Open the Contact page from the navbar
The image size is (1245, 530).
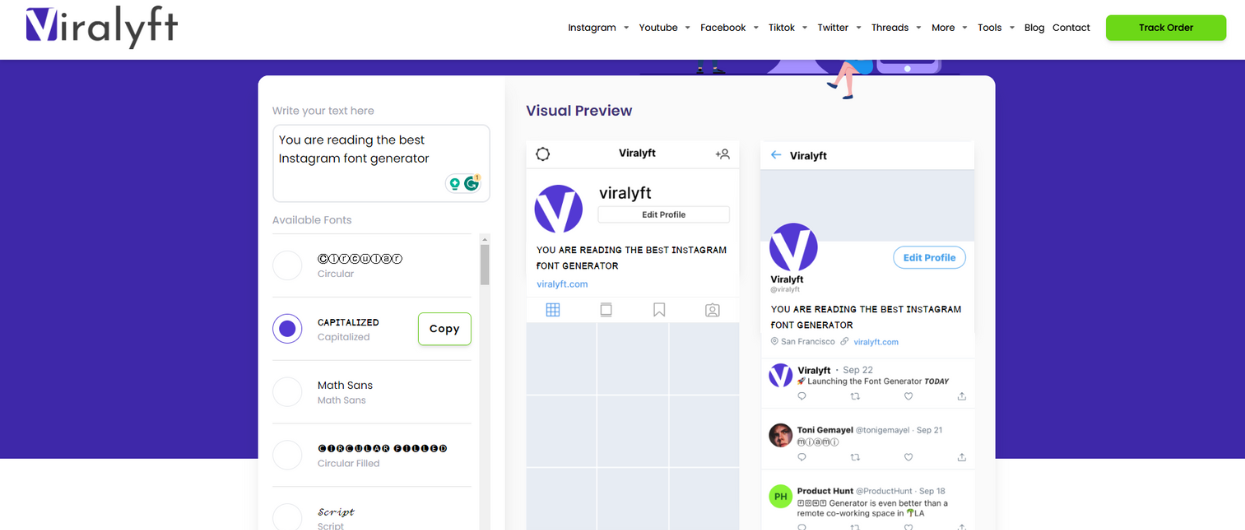(x=1071, y=28)
